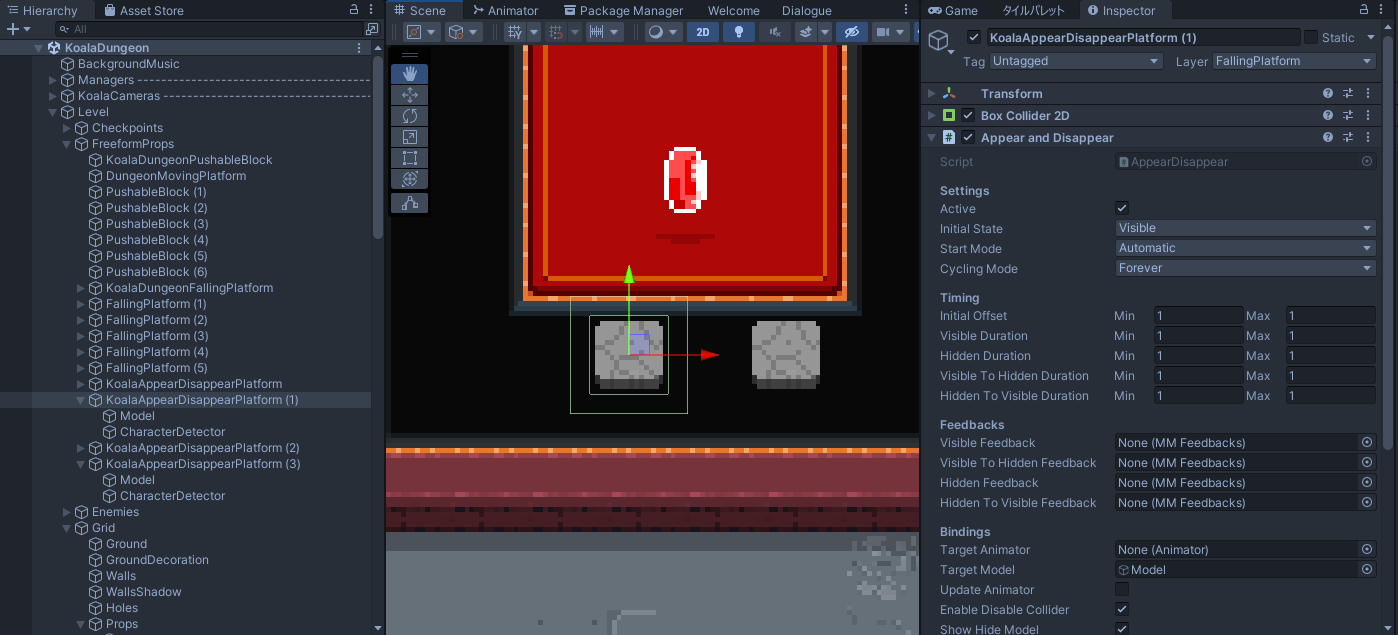Select PushableBlock (3) in the Hierarchy

[x=156, y=224]
